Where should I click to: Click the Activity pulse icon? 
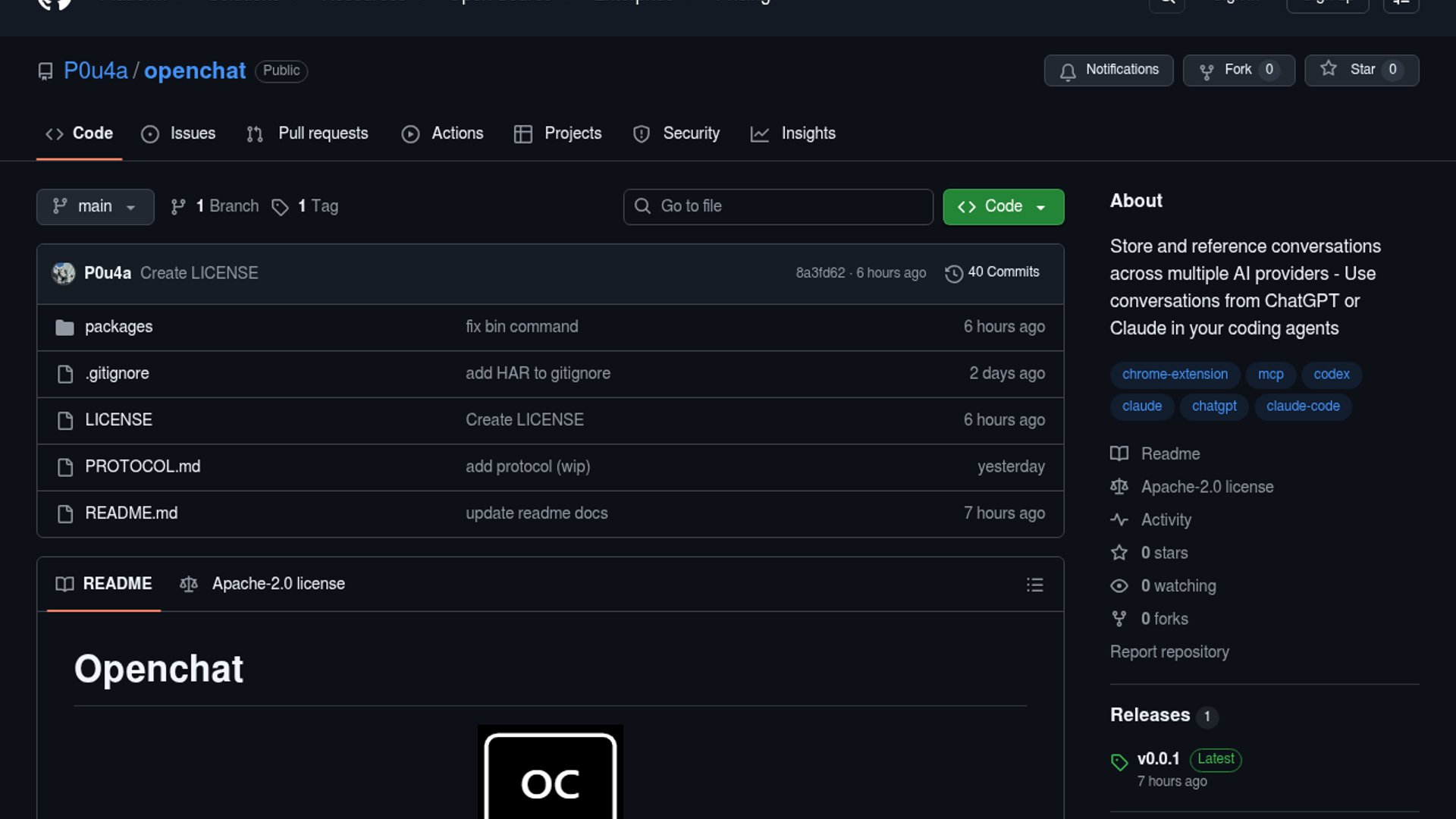pyautogui.click(x=1119, y=520)
